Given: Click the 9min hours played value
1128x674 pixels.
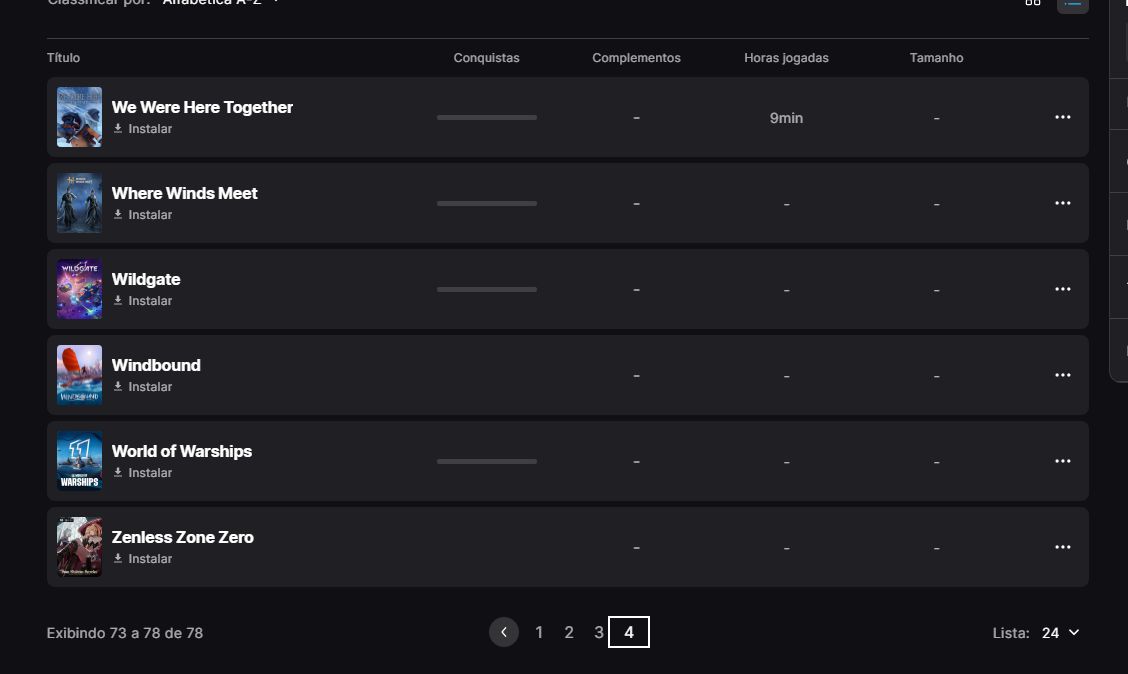Looking at the screenshot, I should coord(786,118).
